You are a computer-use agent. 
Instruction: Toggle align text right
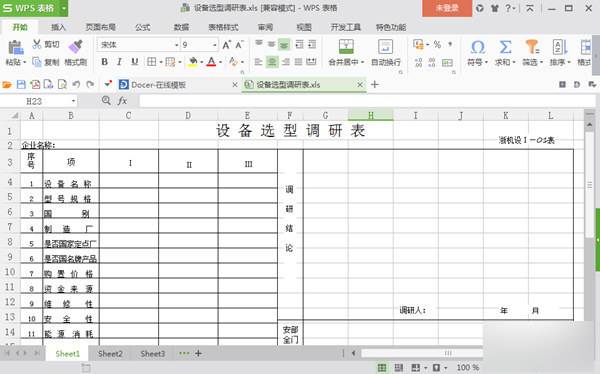coord(285,62)
